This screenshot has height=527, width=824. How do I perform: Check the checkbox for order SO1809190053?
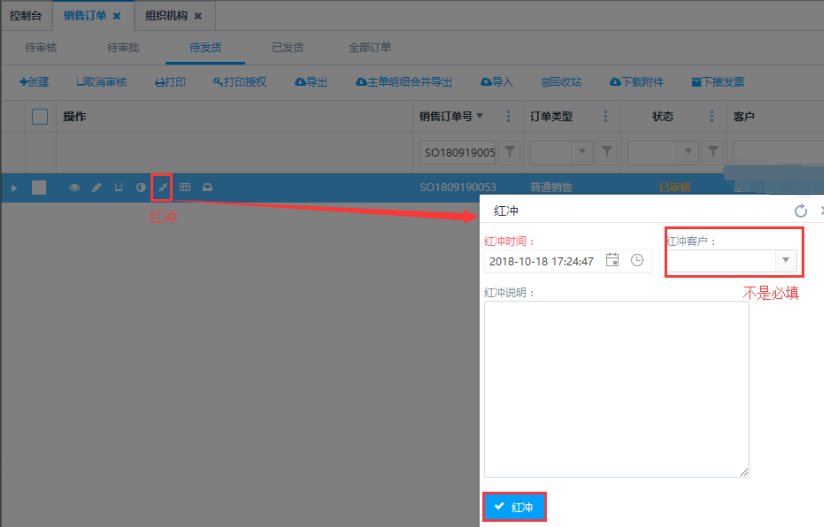tap(39, 187)
